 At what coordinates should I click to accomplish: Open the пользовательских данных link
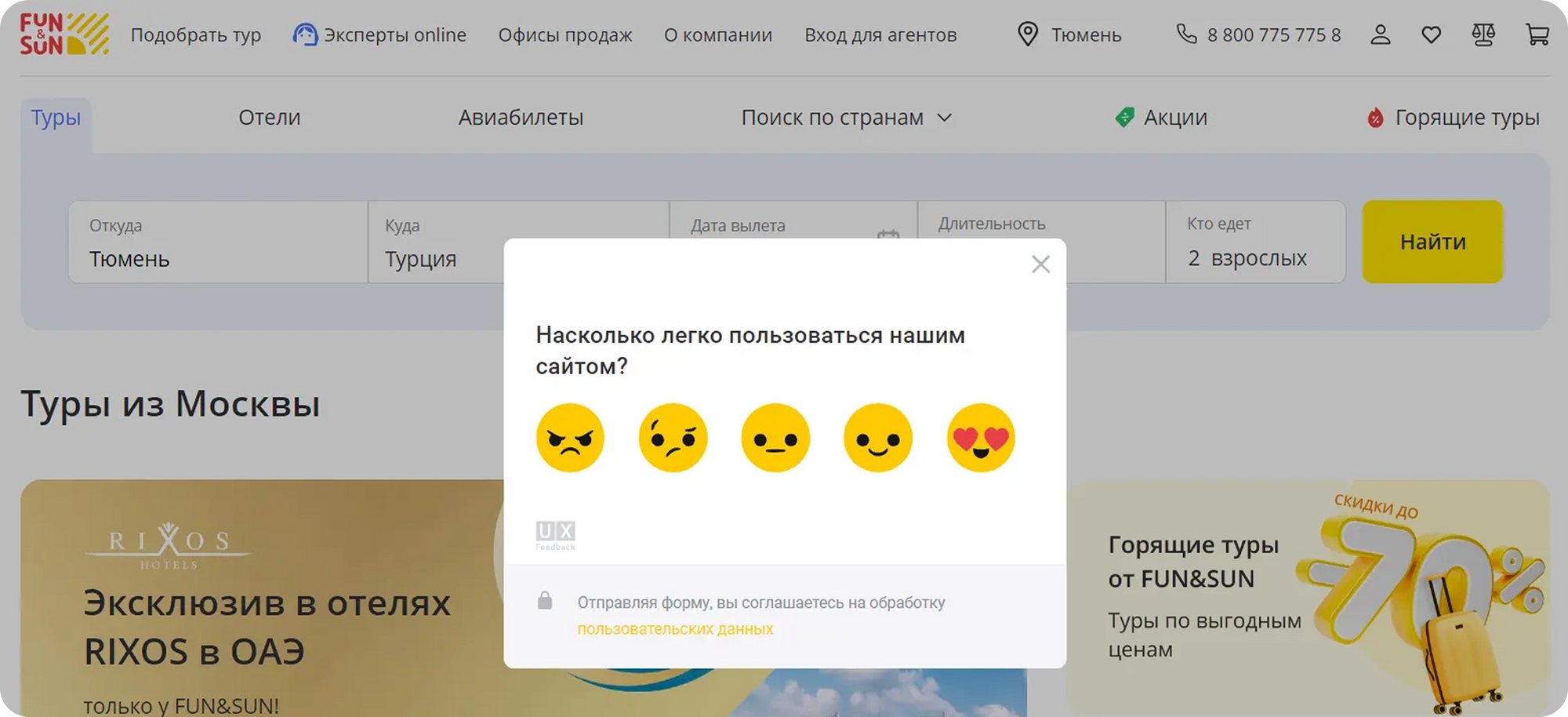click(675, 629)
